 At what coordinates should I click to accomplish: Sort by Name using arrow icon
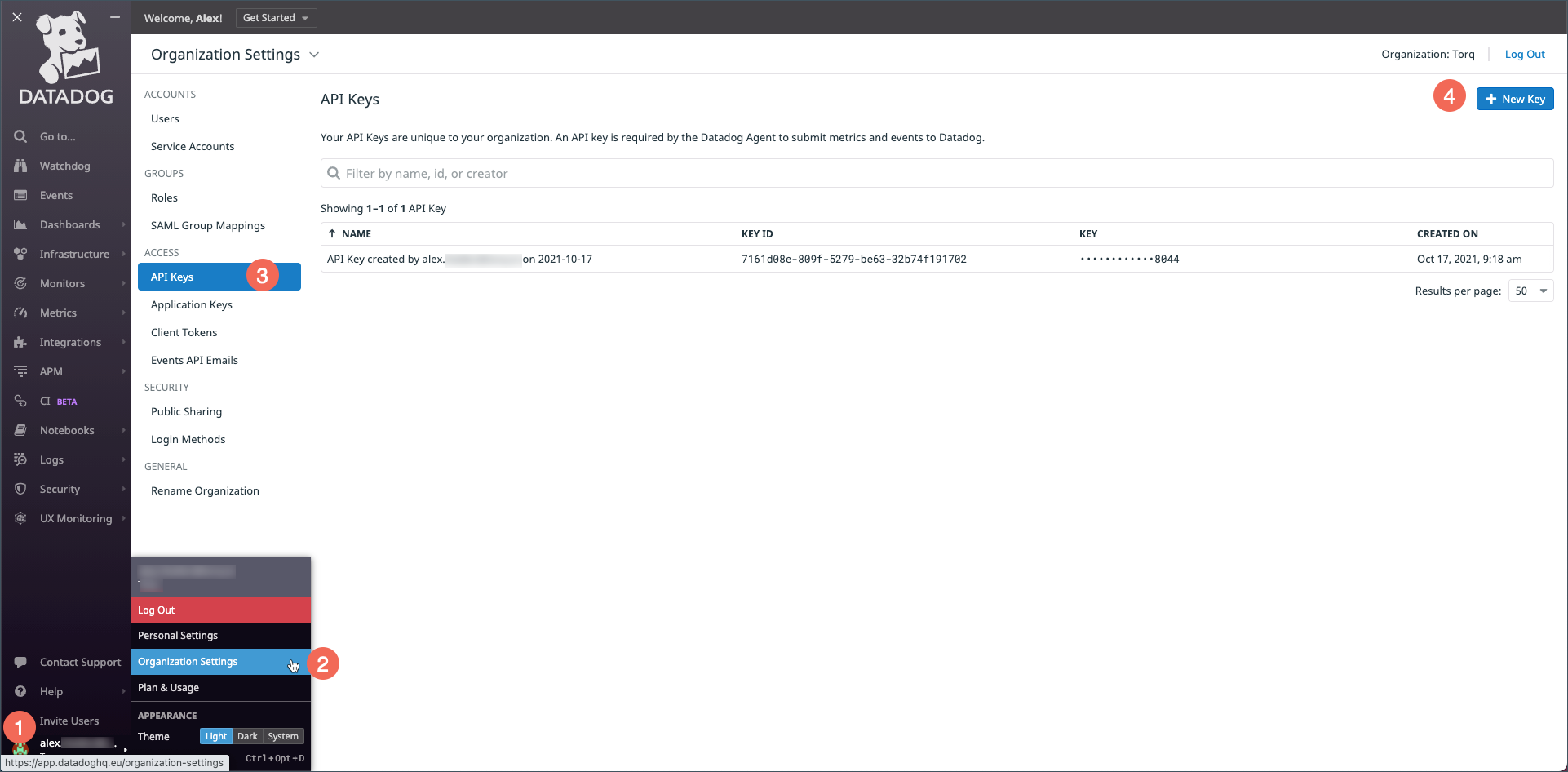click(332, 233)
